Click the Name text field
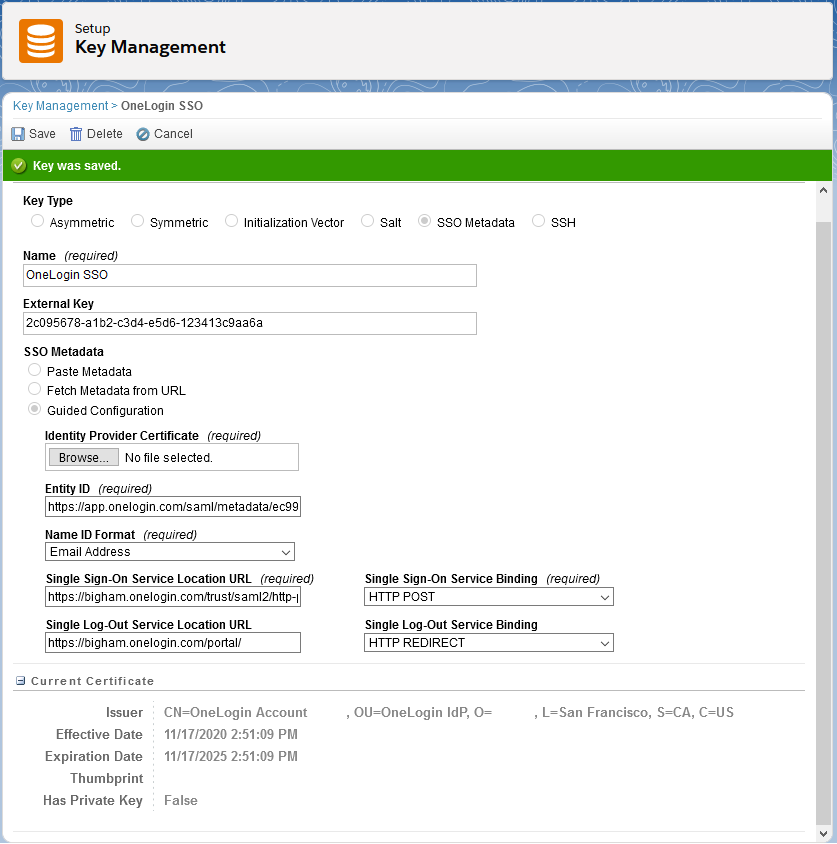This screenshot has height=844, width=837. 250,275
